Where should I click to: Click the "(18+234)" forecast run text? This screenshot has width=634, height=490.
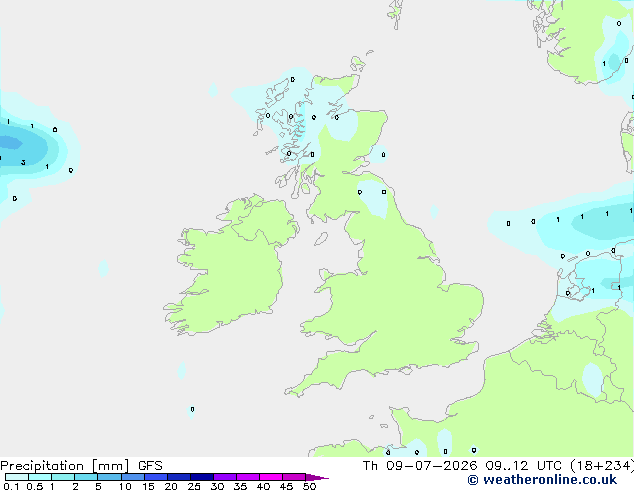pyautogui.click(x=602, y=466)
